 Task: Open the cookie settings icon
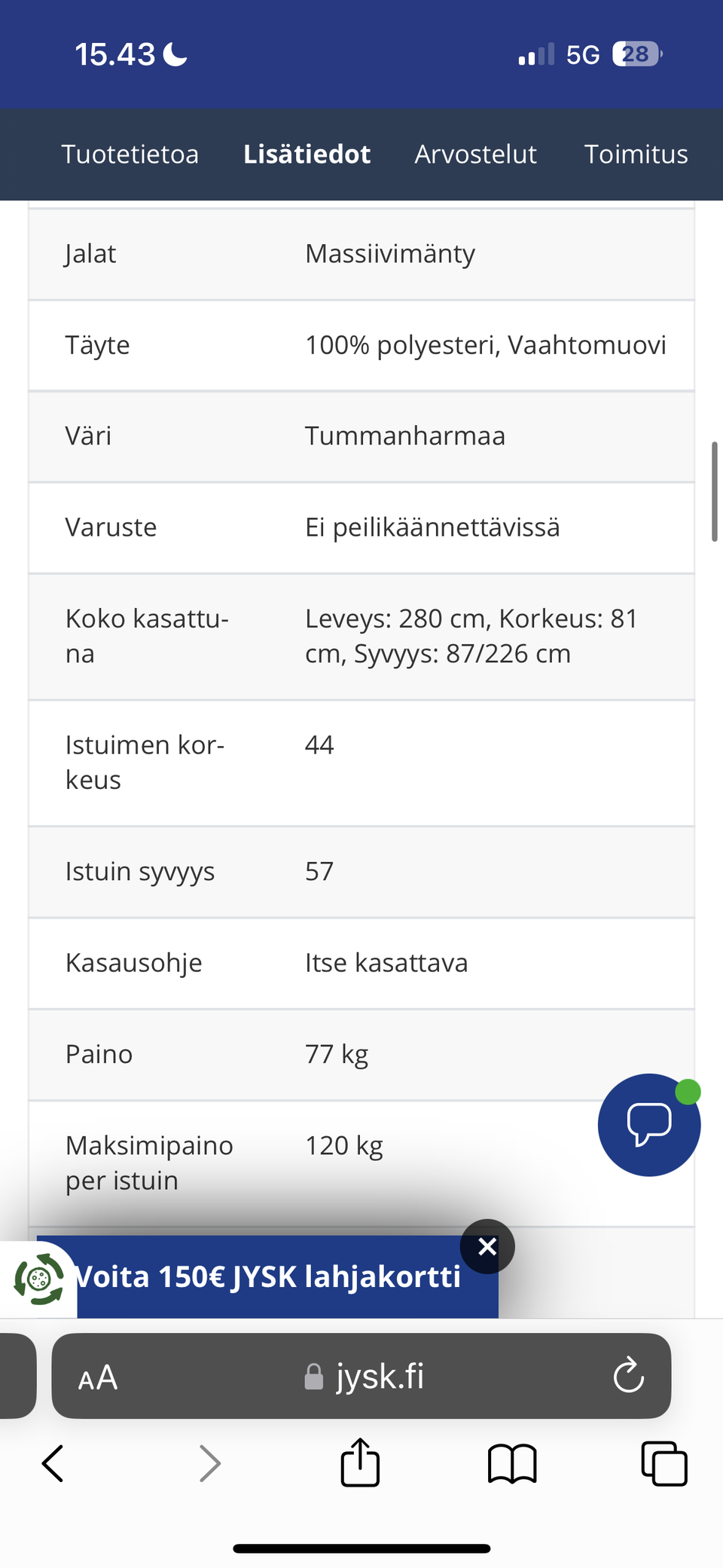pyautogui.click(x=38, y=1279)
